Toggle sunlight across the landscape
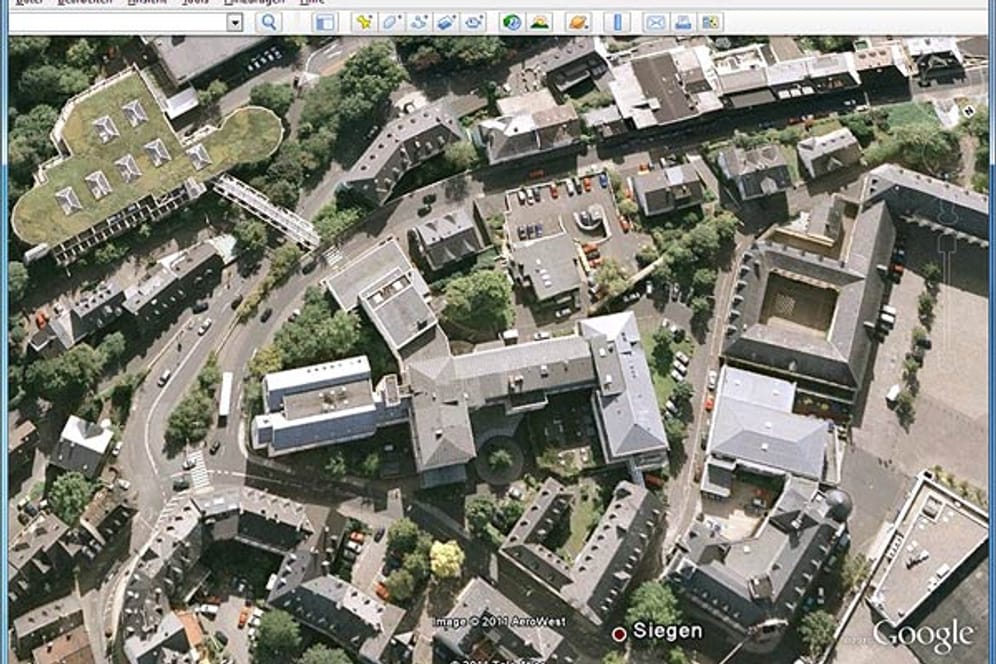Viewport: 996px width, 664px height. tap(540, 22)
